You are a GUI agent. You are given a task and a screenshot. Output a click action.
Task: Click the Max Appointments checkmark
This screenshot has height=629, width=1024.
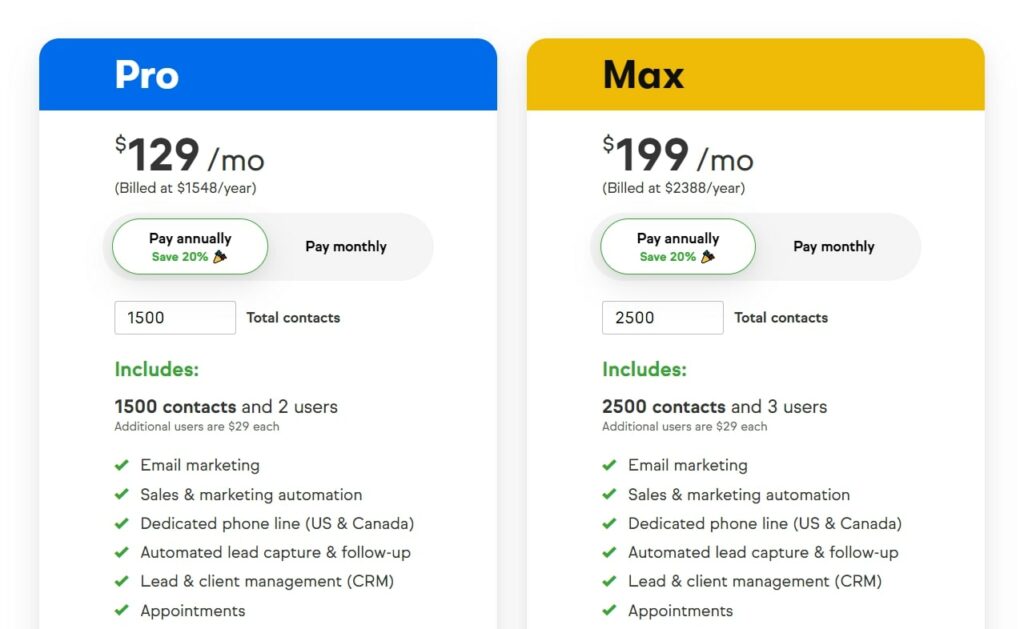[609, 611]
